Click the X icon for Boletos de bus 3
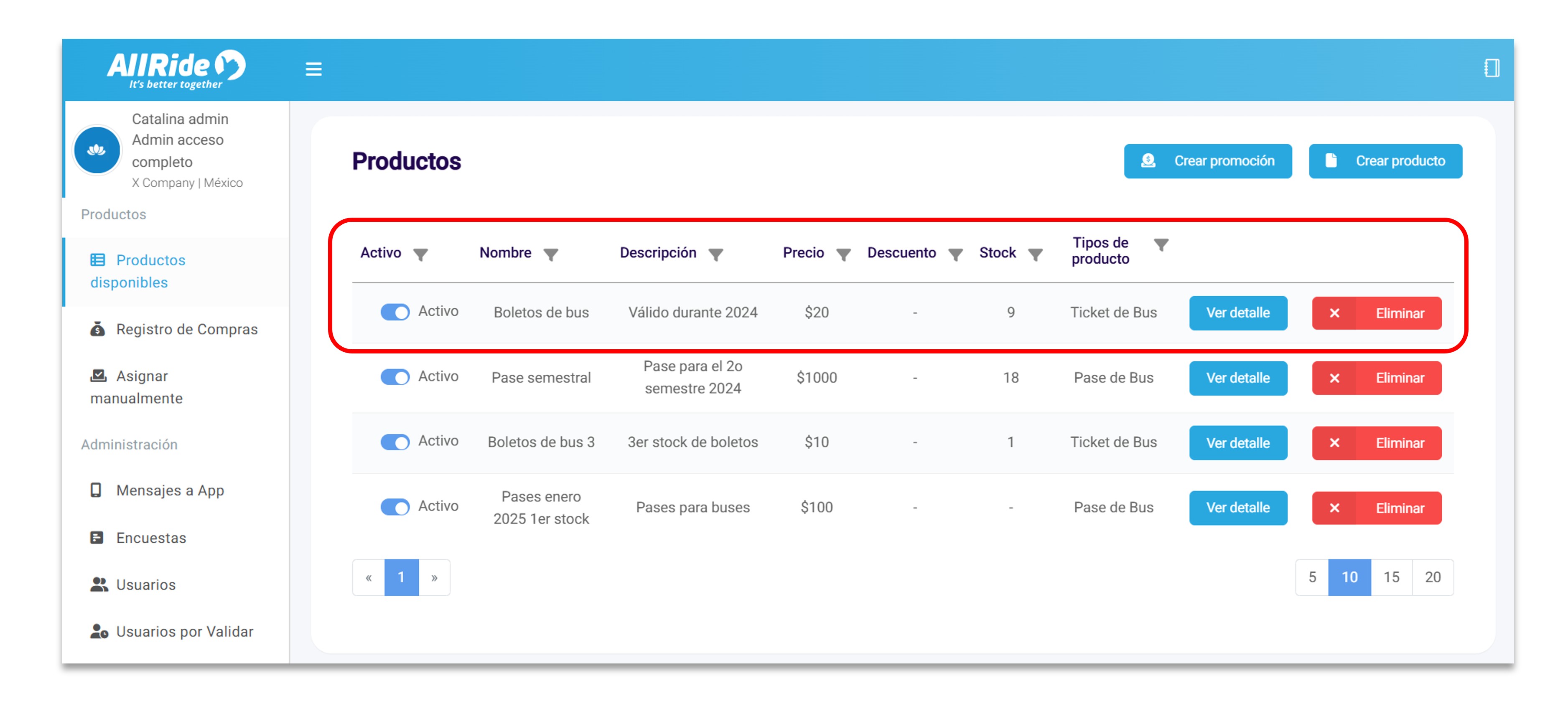1568x709 pixels. click(x=1334, y=442)
